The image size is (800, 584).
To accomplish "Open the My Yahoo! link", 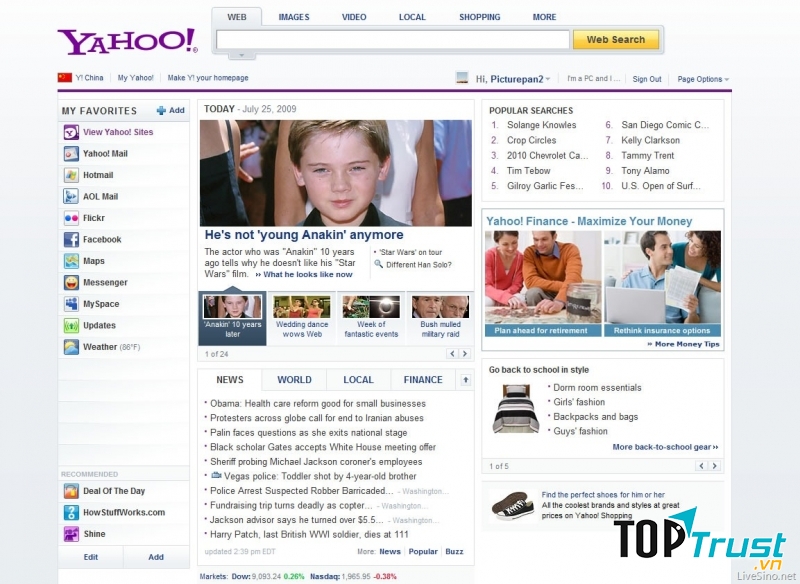I will 135,78.
